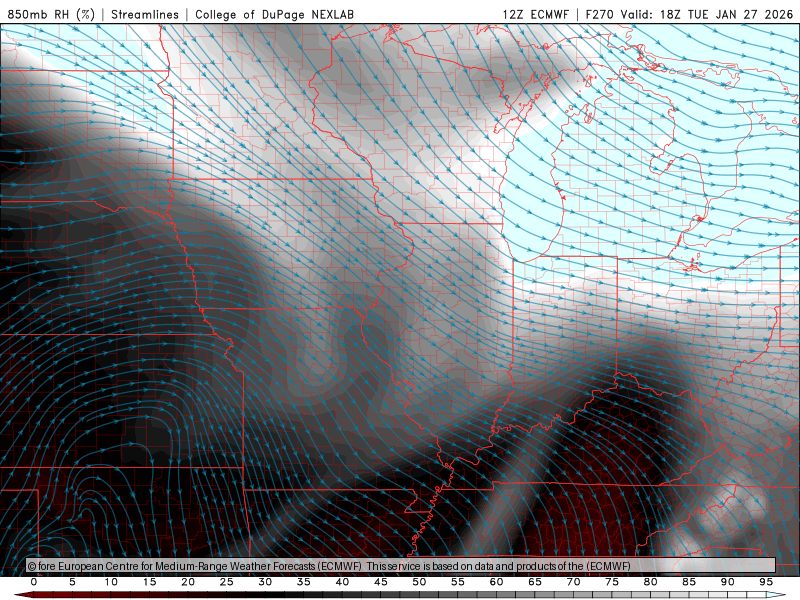Click the "65" label on the color scale
The width and height of the screenshot is (800, 600).
[x=535, y=582]
